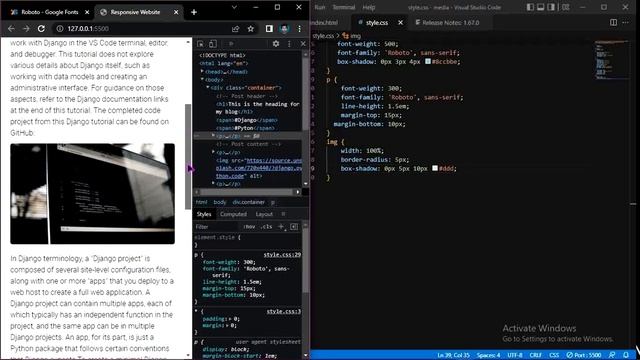Viewport: 640px width, 360px height.
Task: Click the Django code image on the page
Action: [x=93, y=193]
